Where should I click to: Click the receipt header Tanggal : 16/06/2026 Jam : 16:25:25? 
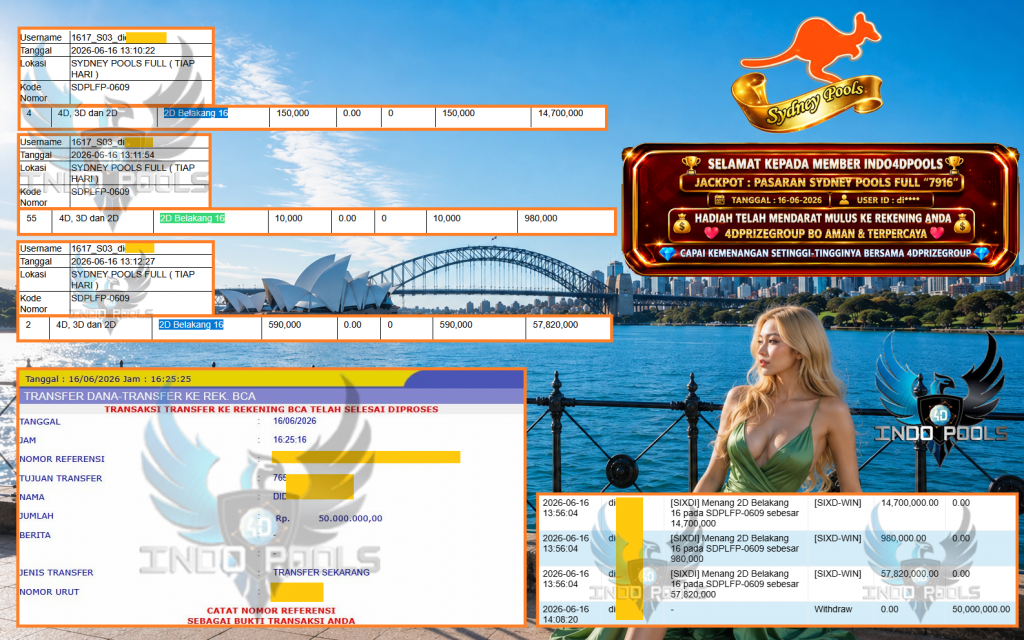(108, 379)
